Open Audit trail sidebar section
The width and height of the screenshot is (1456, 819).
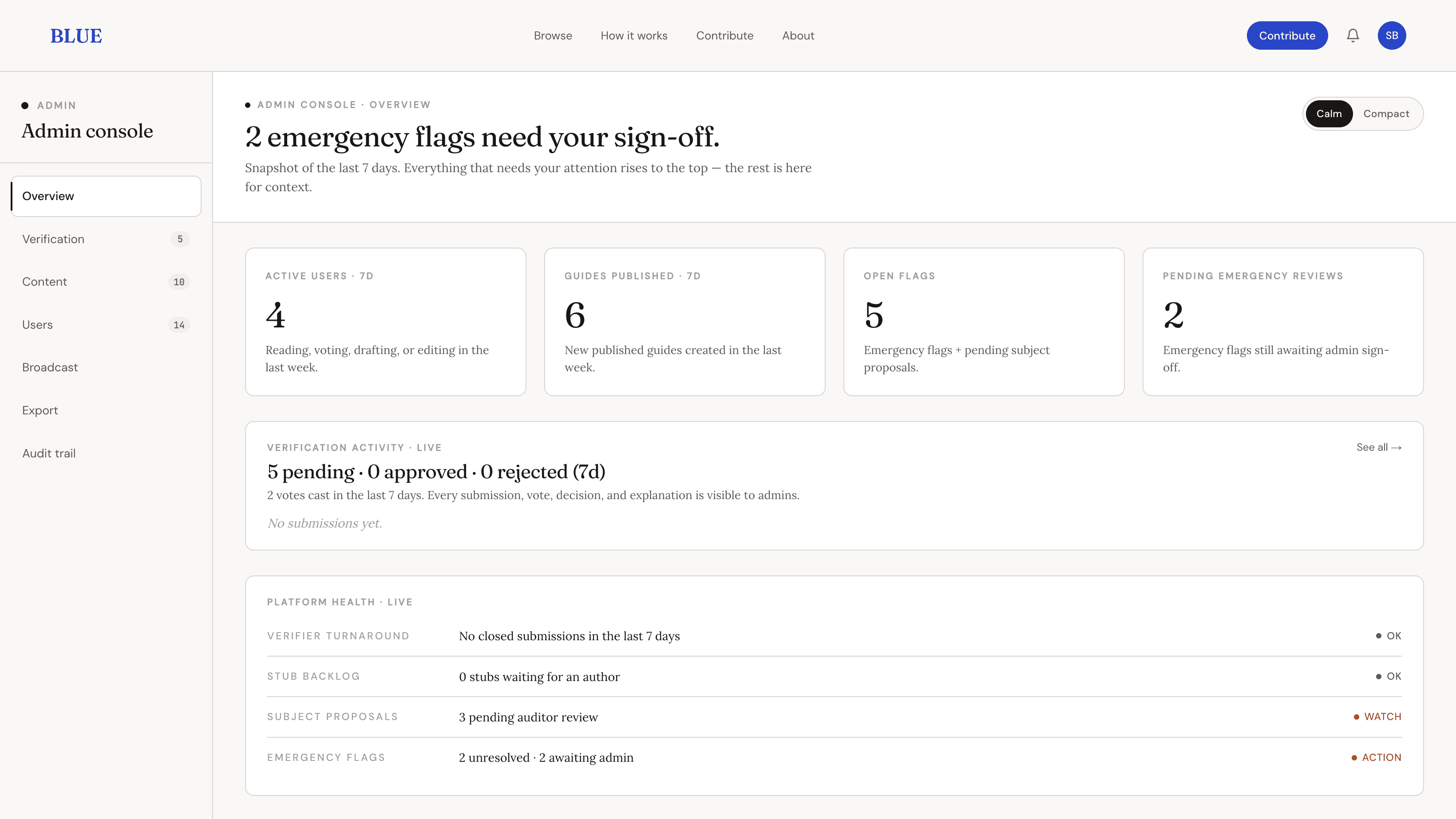106,453
